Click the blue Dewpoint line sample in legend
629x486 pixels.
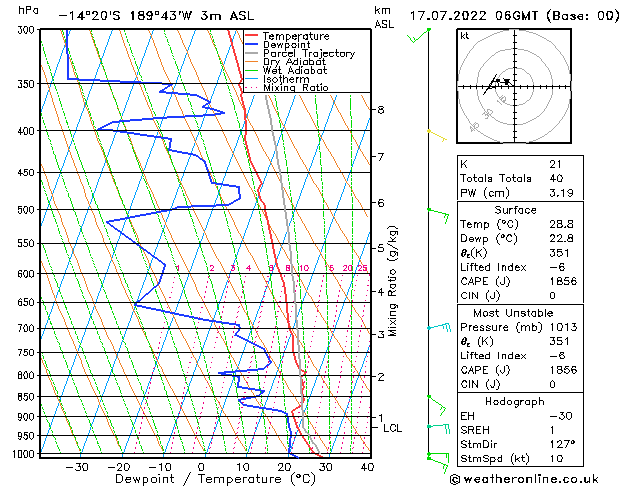[x=252, y=45]
